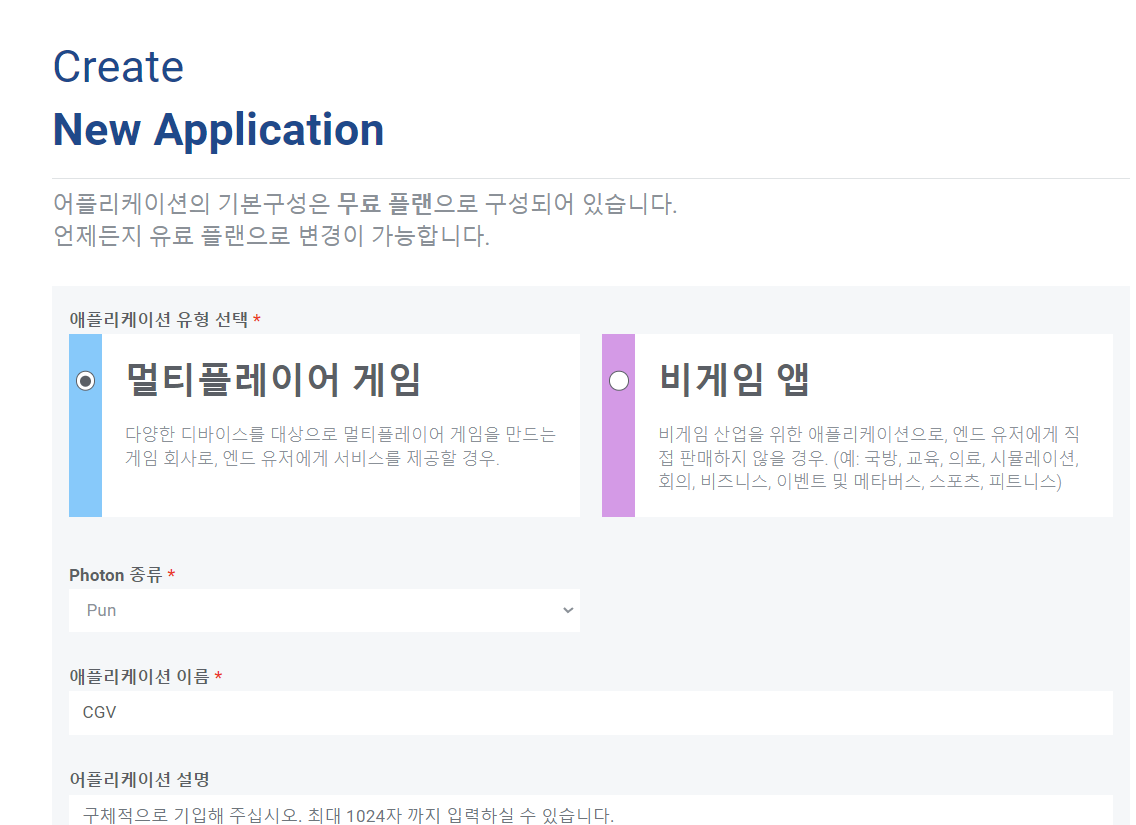Click the 멀티플레이어 게임 card heading
This screenshot has width=1136, height=825.
click(273, 380)
